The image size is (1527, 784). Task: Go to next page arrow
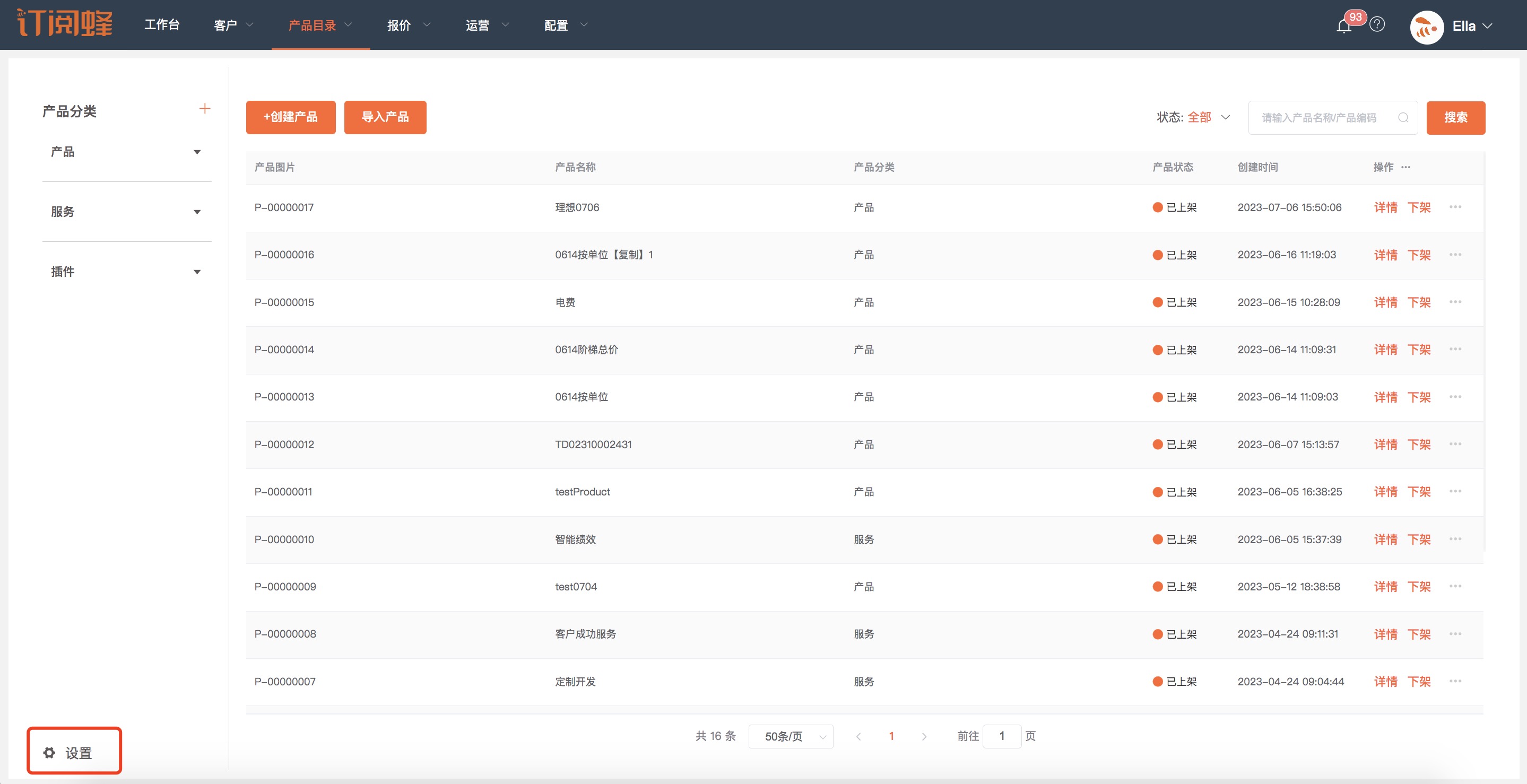924,737
